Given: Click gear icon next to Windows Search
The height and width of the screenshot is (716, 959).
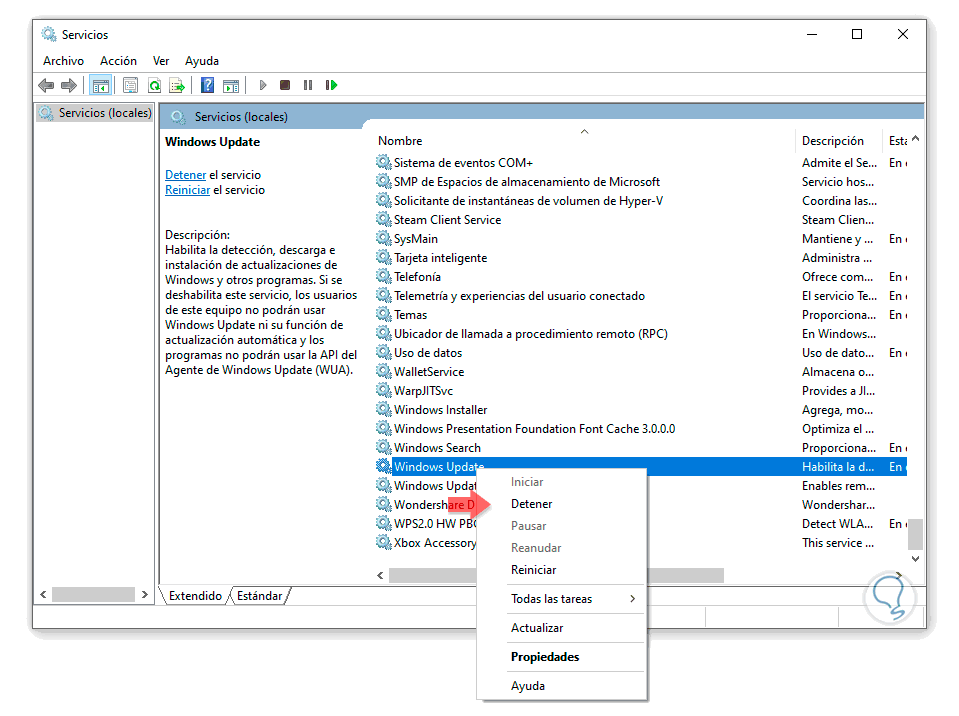Looking at the screenshot, I should [x=383, y=447].
